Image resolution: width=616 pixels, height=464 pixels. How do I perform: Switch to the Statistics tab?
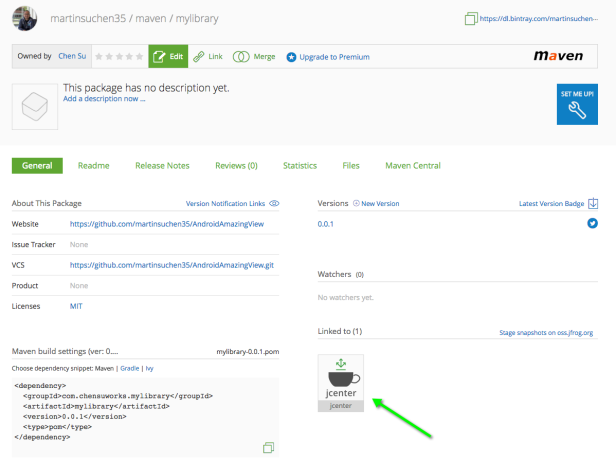pos(300,166)
